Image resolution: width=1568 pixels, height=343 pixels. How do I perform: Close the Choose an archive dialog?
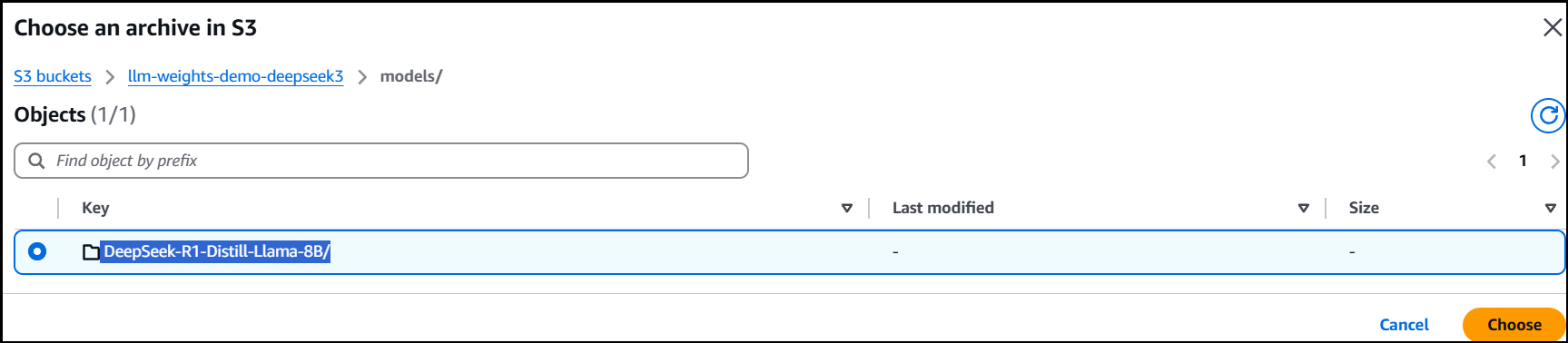[x=1552, y=28]
